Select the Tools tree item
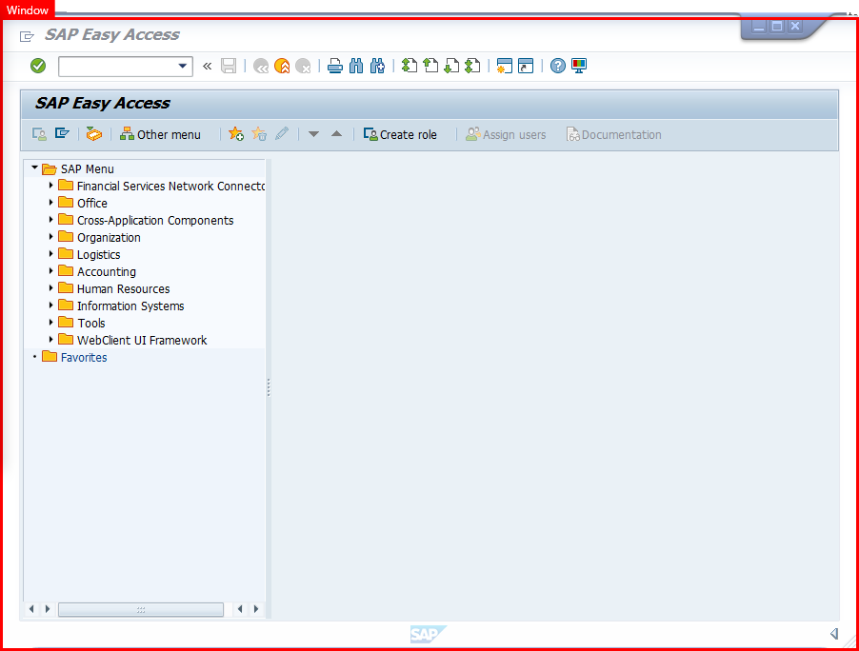 (x=91, y=323)
